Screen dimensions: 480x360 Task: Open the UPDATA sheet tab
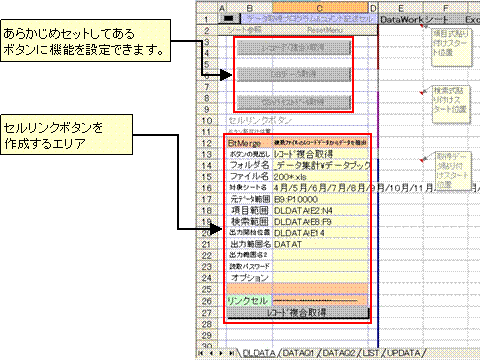pyautogui.click(x=404, y=353)
